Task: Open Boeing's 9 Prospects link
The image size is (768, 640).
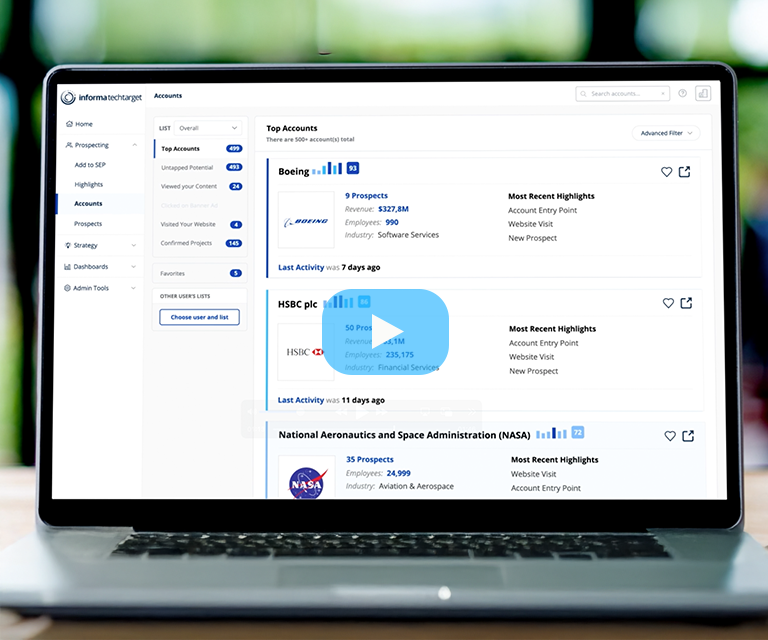Action: tap(366, 196)
